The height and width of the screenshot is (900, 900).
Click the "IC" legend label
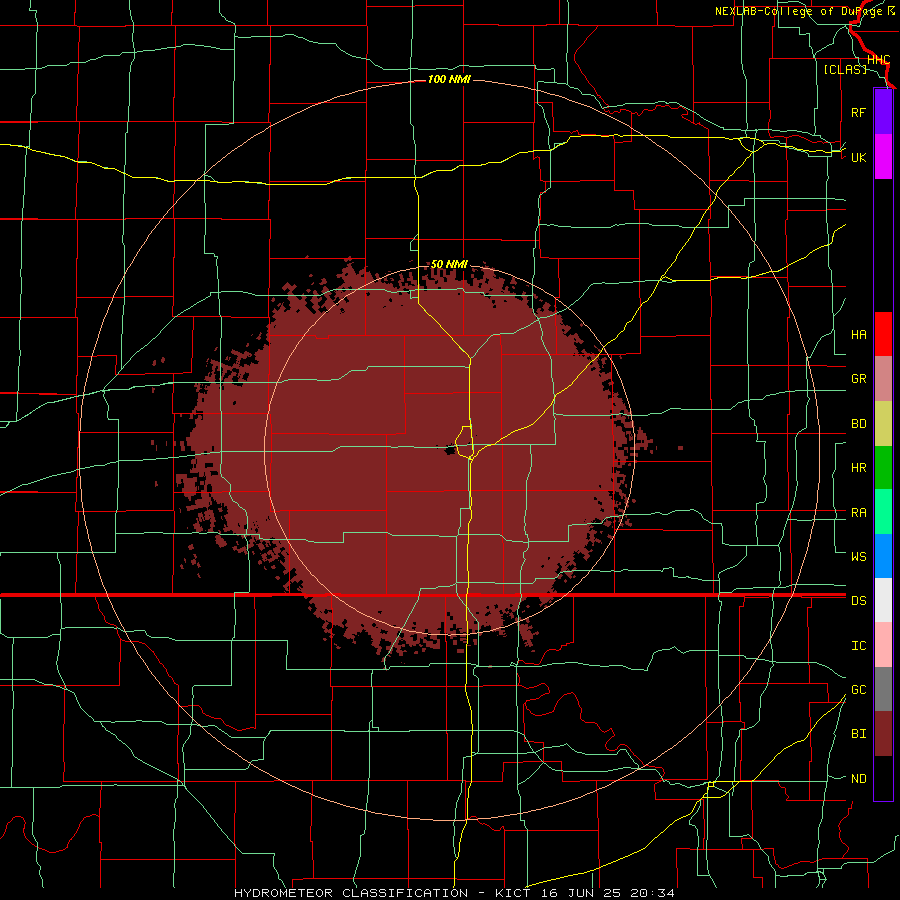tap(858, 646)
